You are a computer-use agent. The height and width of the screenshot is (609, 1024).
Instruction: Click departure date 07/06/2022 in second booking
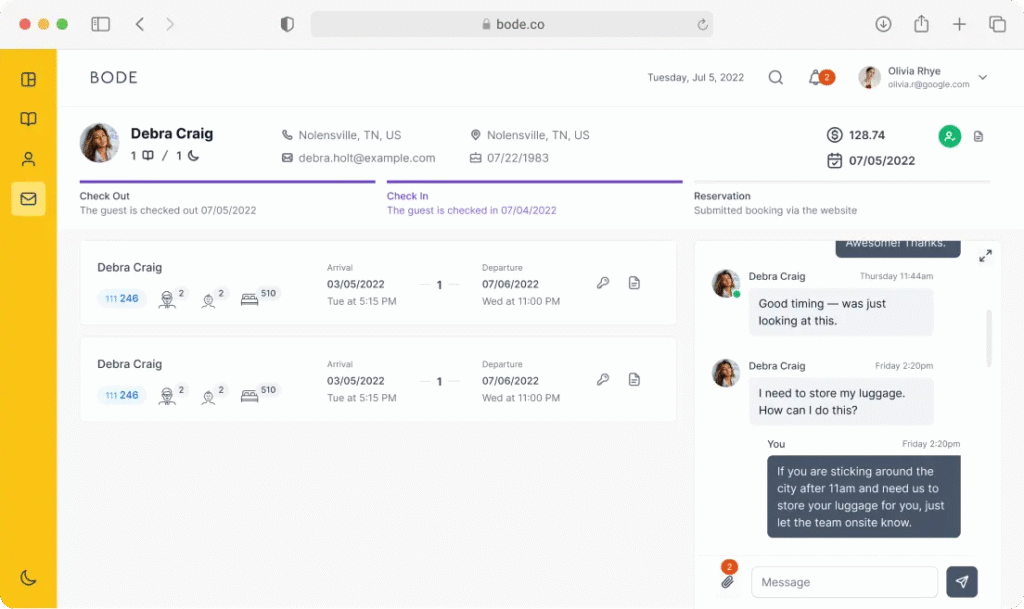pyautogui.click(x=510, y=381)
